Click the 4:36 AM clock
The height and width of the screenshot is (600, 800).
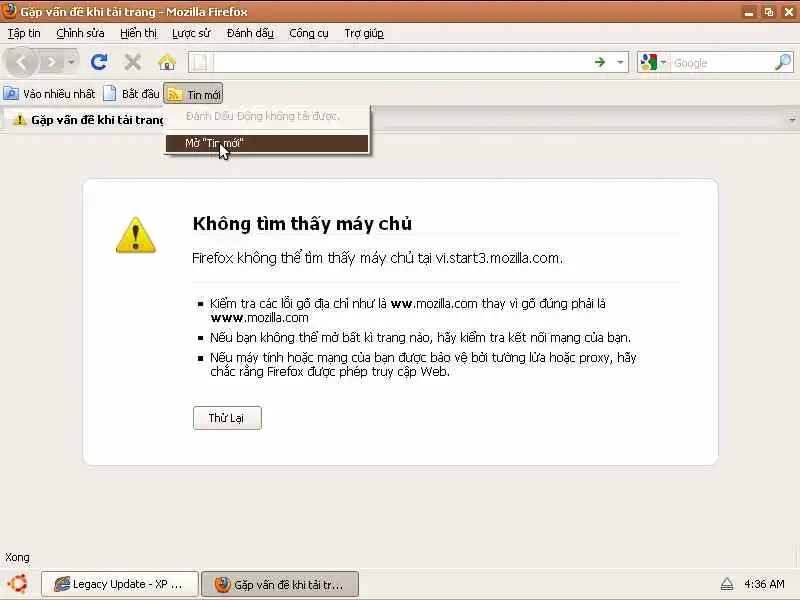pos(764,584)
